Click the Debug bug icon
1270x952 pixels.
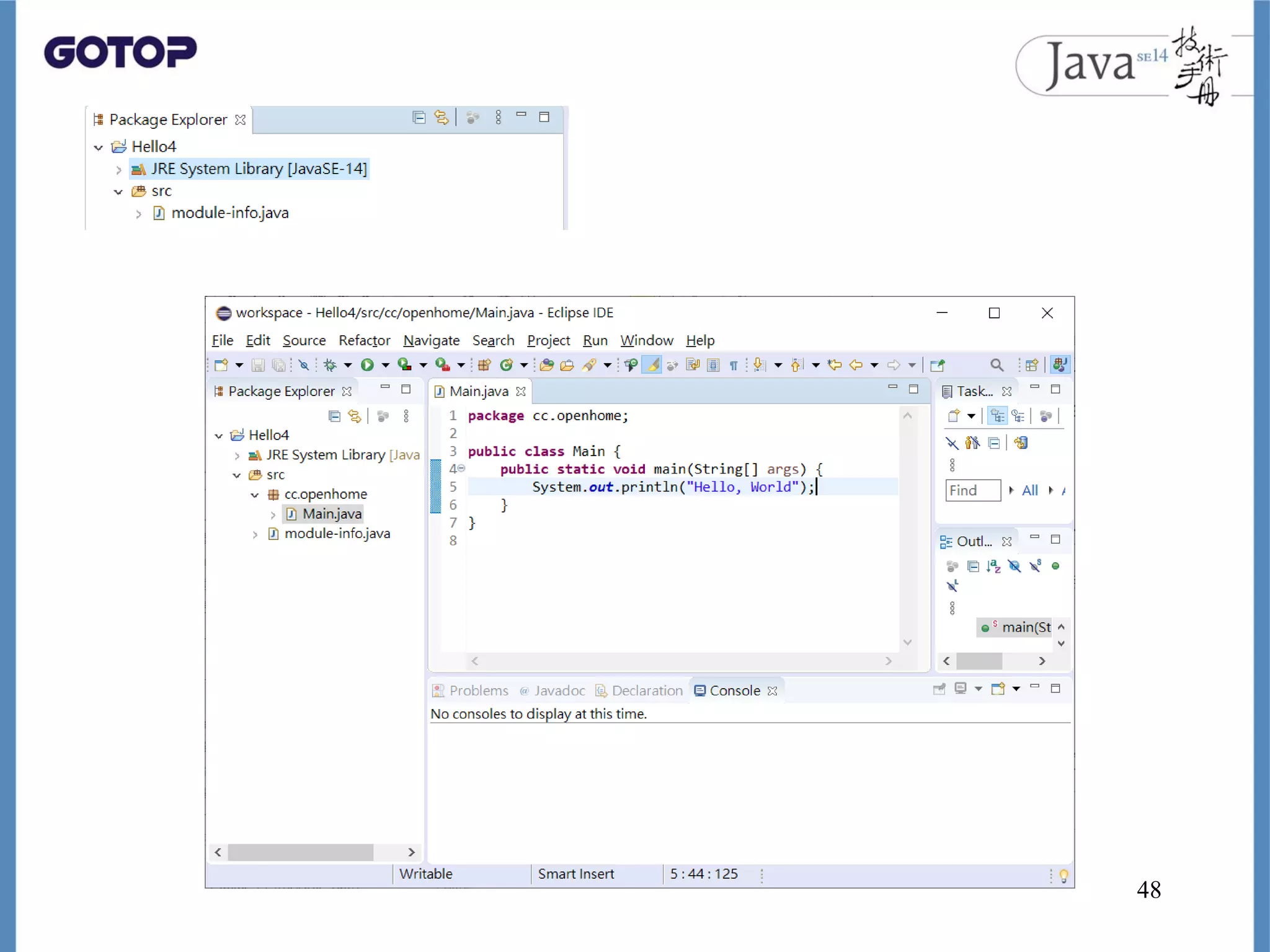click(330, 365)
